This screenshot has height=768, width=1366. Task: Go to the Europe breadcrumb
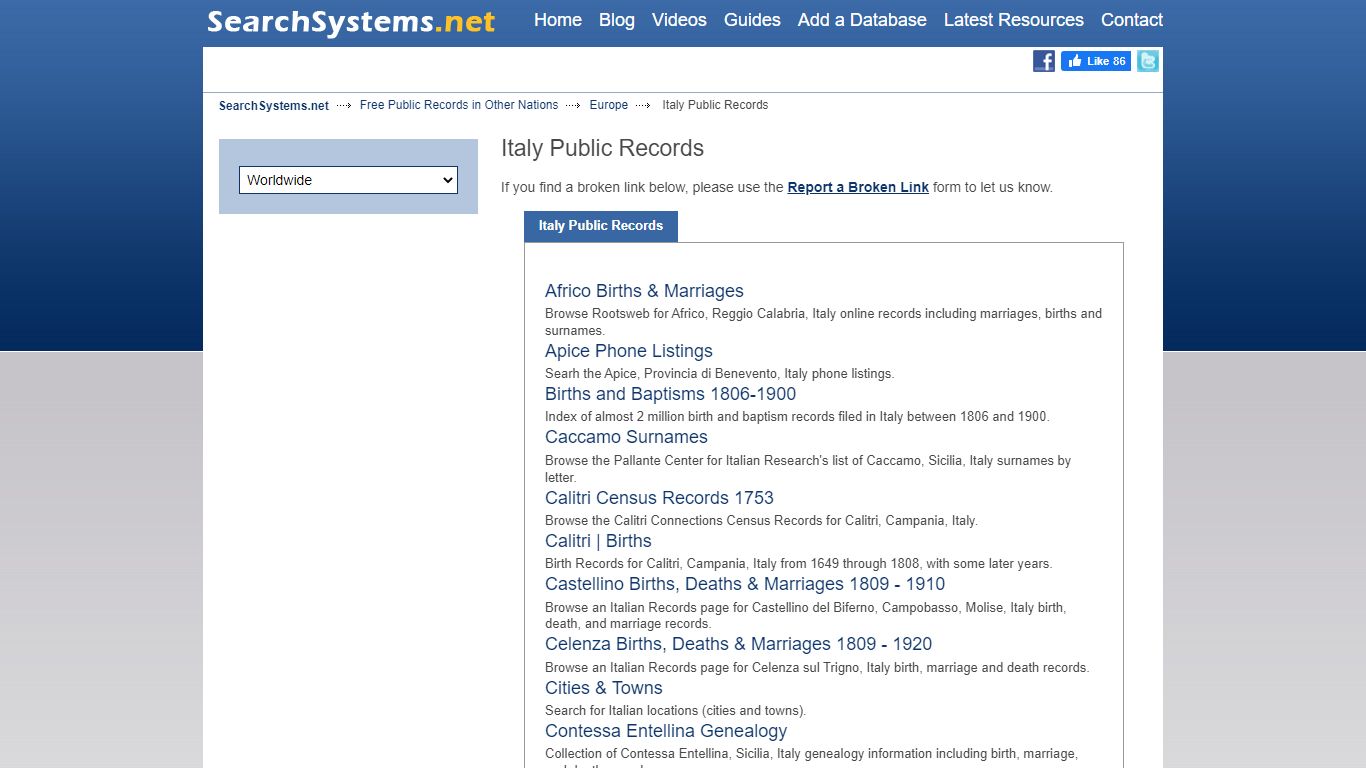click(609, 105)
